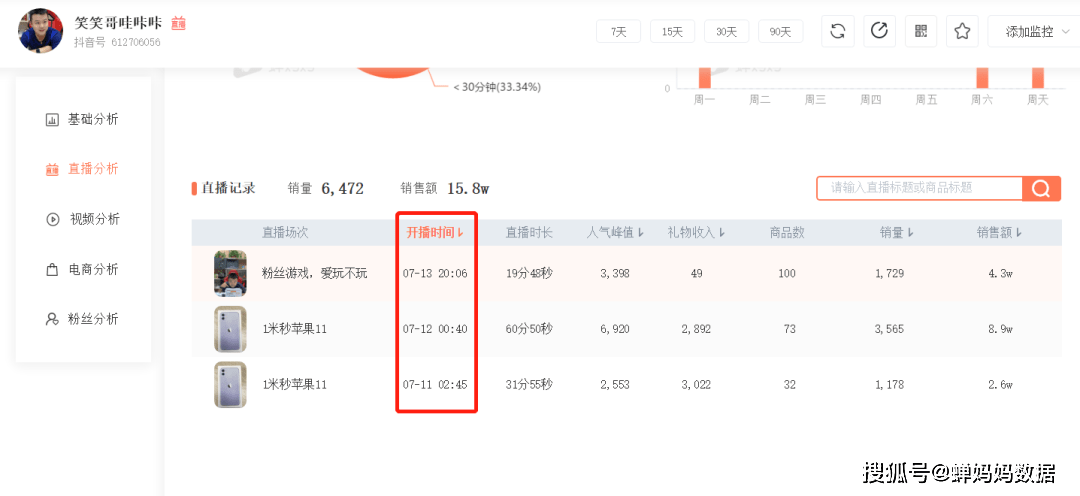Viewport: 1080px width, 496px height.
Task: Select the 30天 time range
Action: tap(726, 32)
